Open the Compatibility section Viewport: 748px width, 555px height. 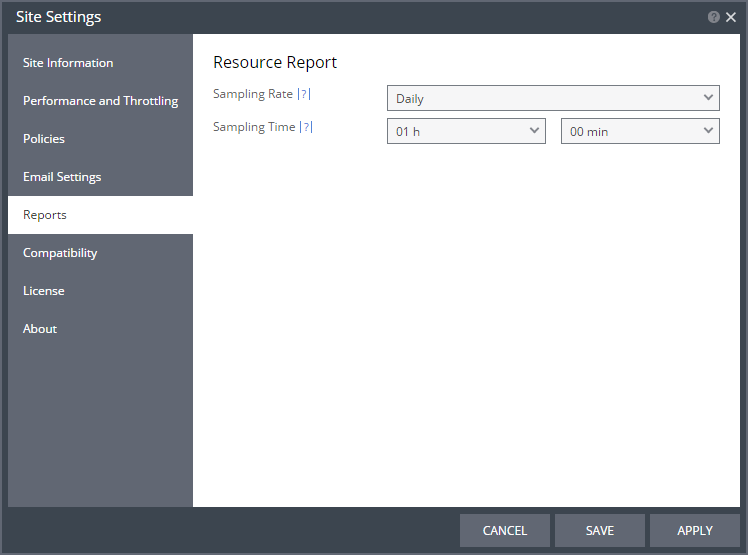click(100, 253)
